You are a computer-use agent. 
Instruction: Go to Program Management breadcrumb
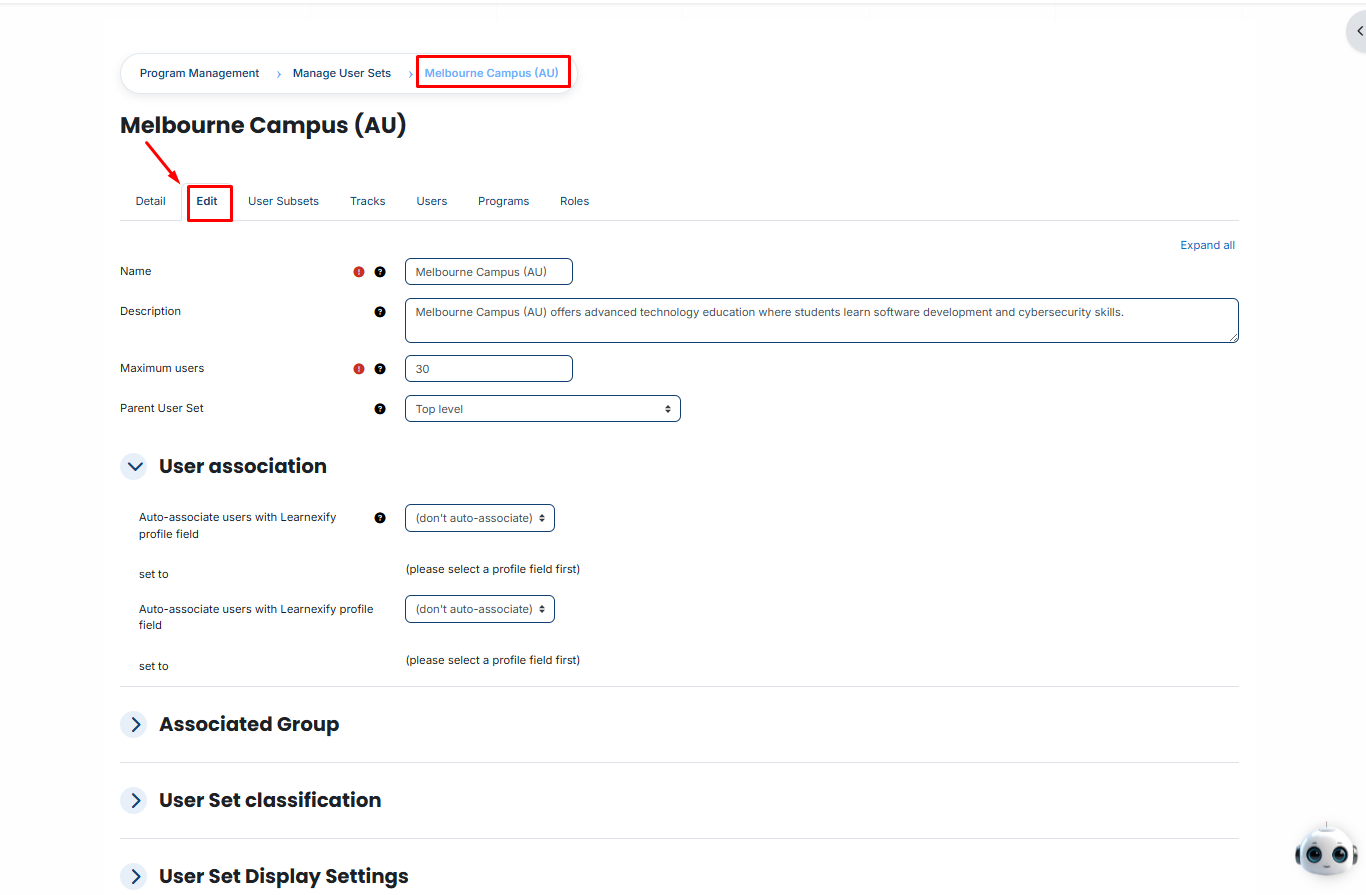click(x=200, y=73)
